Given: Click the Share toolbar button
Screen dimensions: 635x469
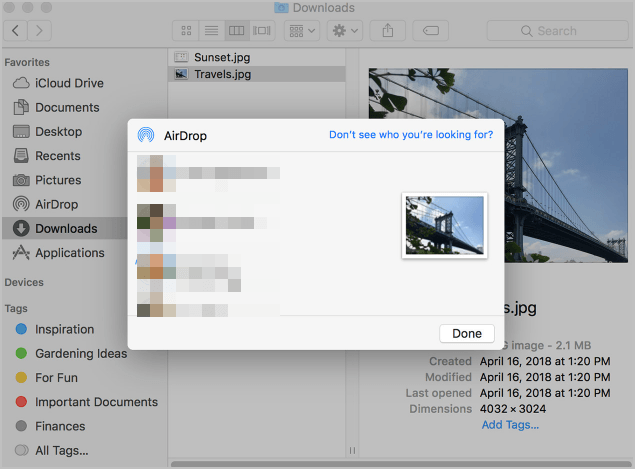Looking at the screenshot, I should coord(388,31).
